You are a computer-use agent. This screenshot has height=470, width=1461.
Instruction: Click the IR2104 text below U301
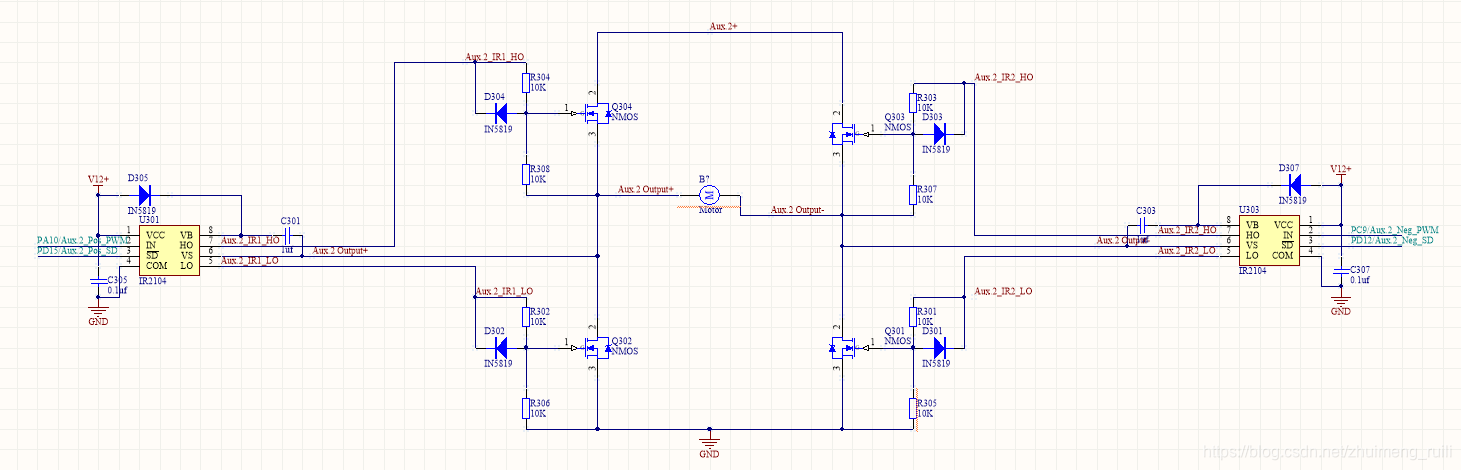(152, 281)
